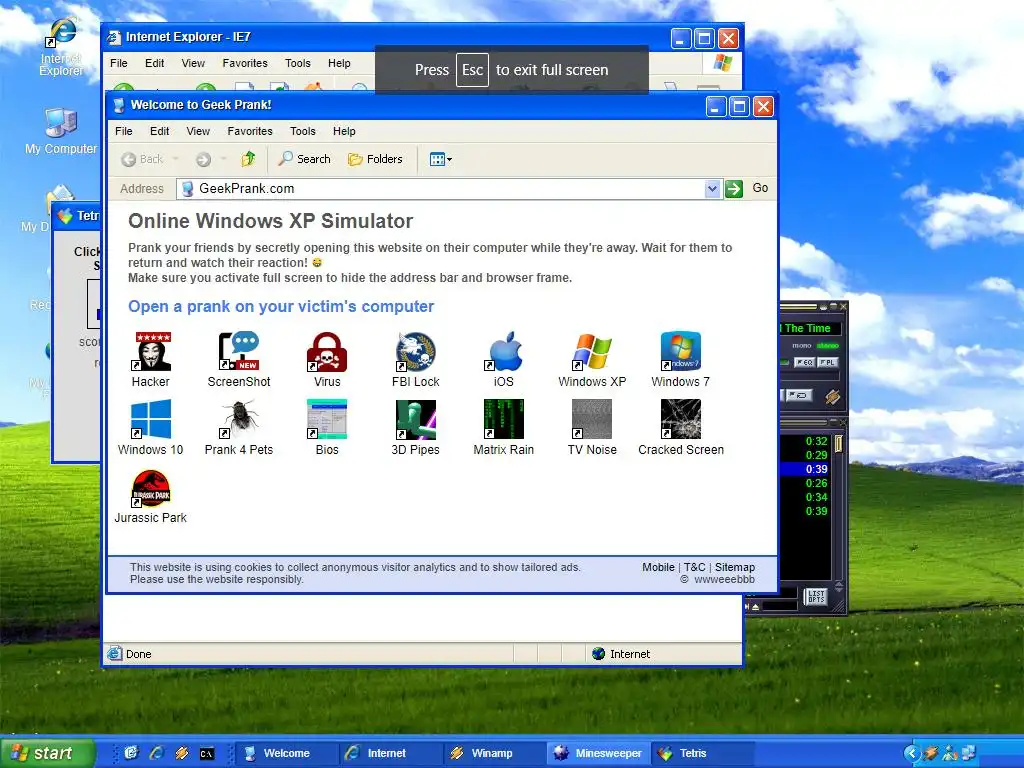The width and height of the screenshot is (1024, 768).
Task: Open Favorites menu in Welcome window
Action: click(x=250, y=131)
